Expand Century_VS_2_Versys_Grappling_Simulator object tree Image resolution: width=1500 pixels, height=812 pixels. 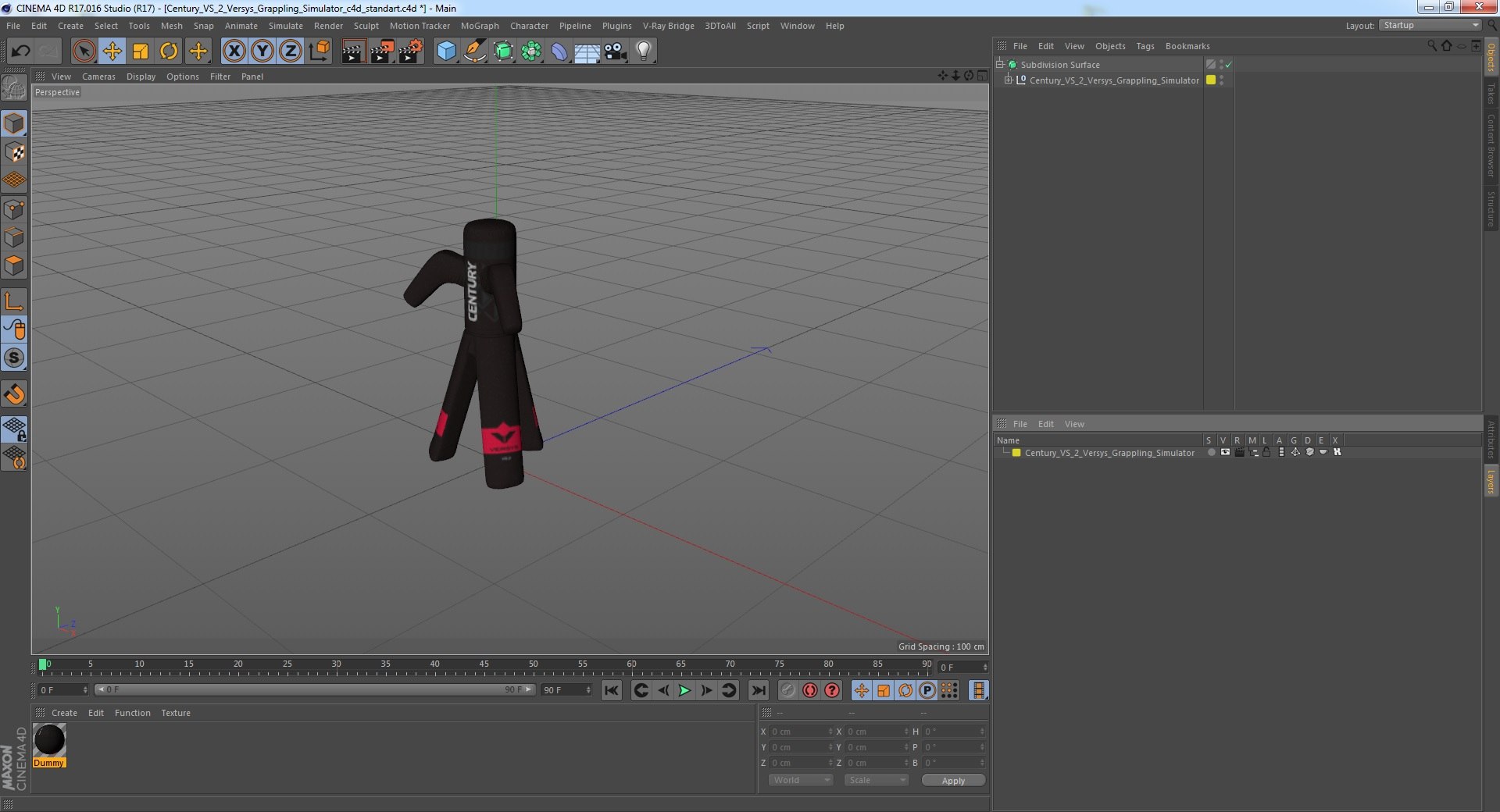pos(1009,80)
